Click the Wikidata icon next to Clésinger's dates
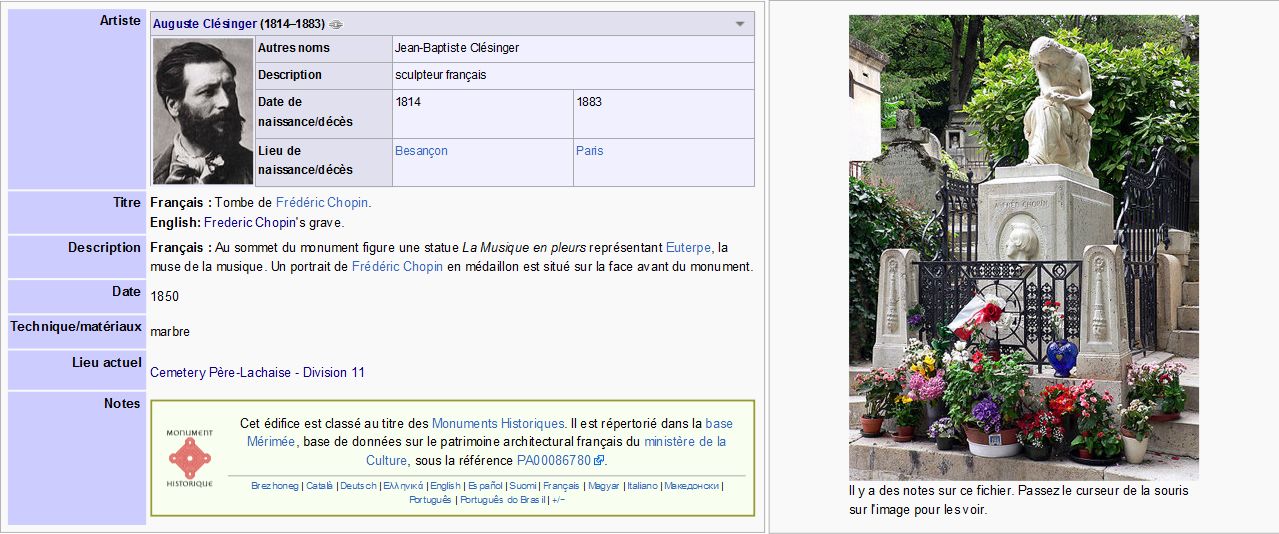The image size is (1279, 534). [336, 24]
